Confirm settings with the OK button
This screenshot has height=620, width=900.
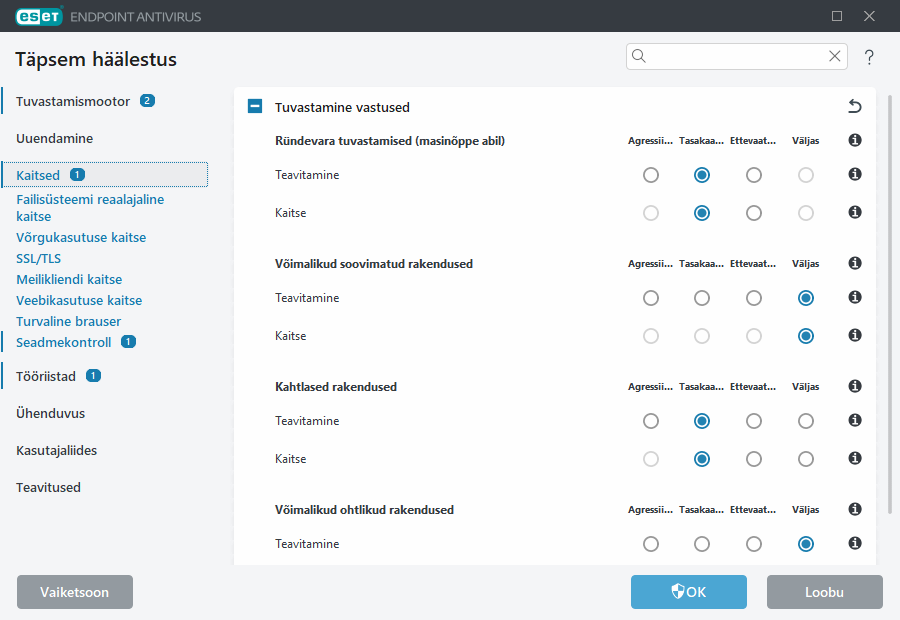click(688, 592)
